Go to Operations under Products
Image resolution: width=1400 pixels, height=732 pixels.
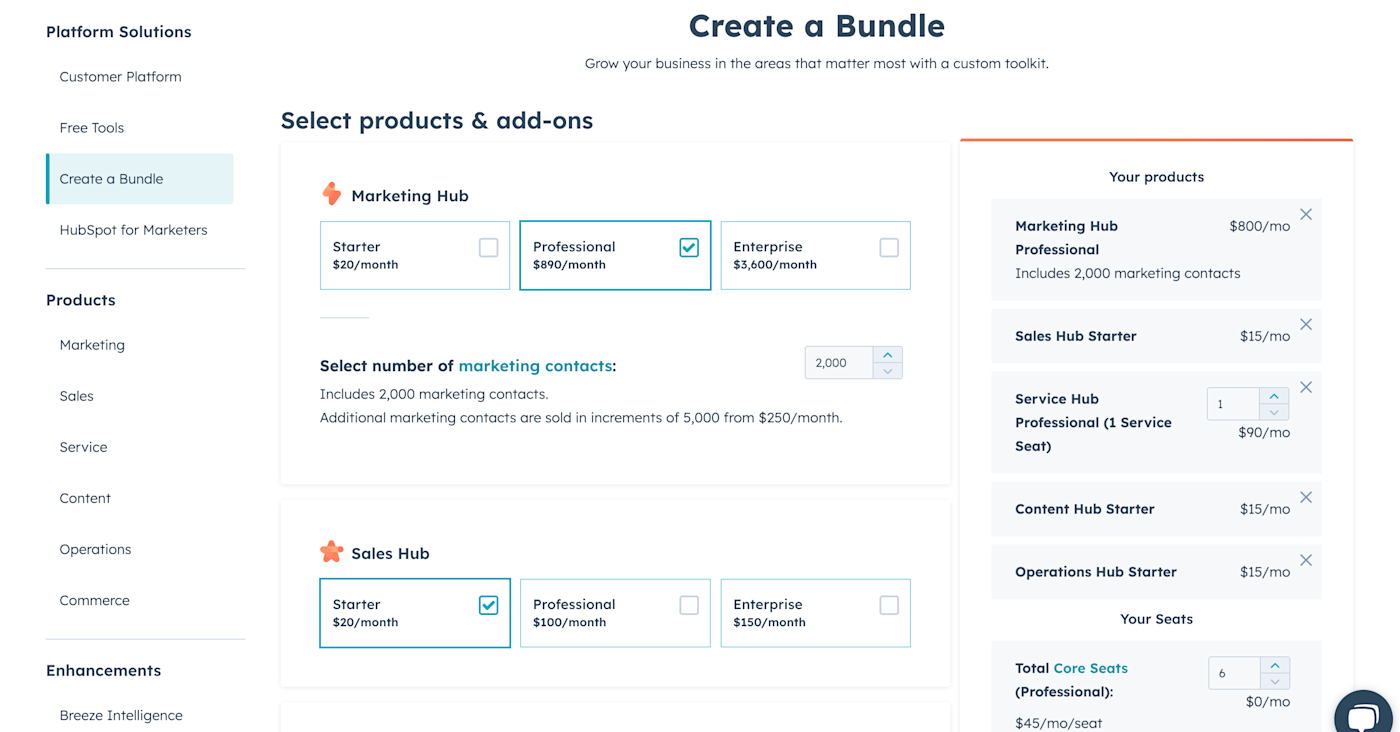(95, 549)
